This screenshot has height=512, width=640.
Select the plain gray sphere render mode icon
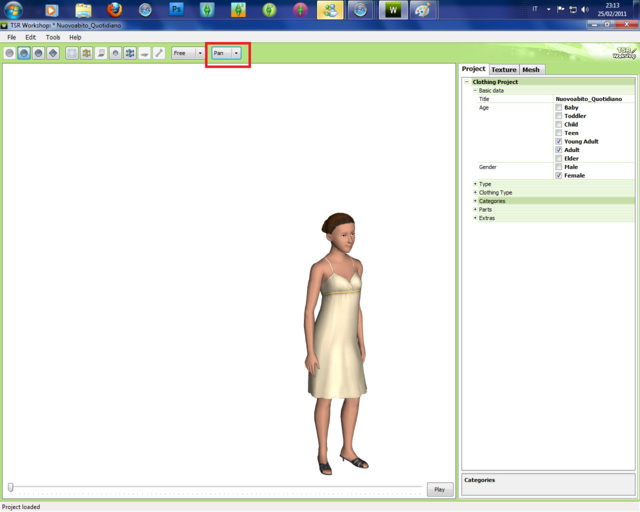10,53
